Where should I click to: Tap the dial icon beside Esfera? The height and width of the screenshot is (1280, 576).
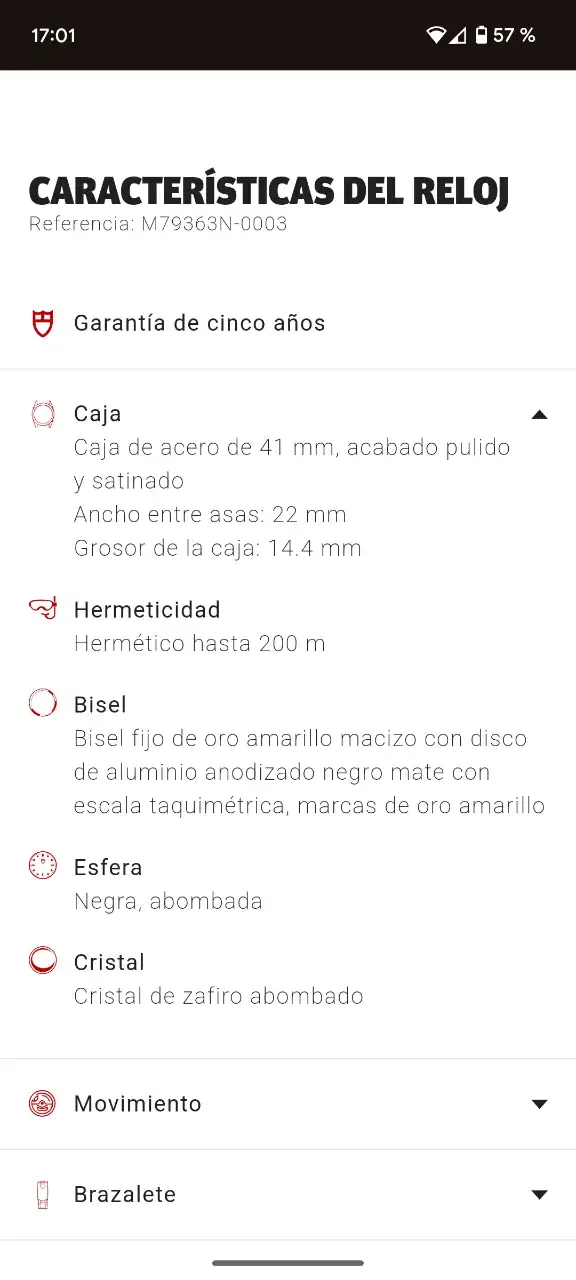[42, 865]
